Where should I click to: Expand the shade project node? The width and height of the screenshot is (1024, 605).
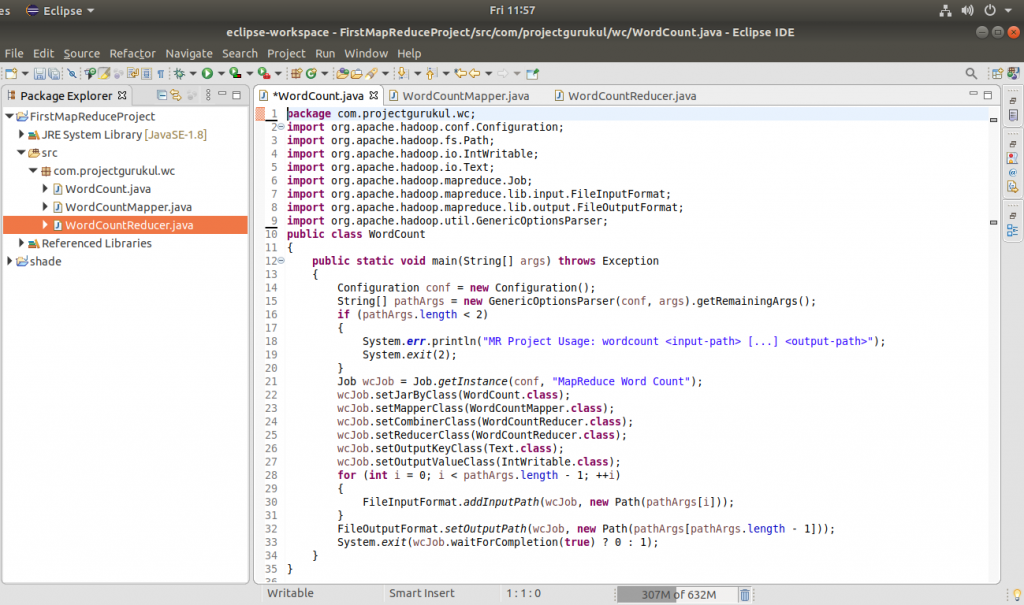coord(8,261)
